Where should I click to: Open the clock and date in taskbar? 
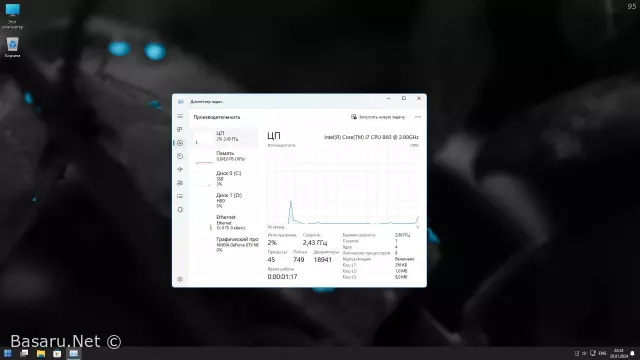618,353
